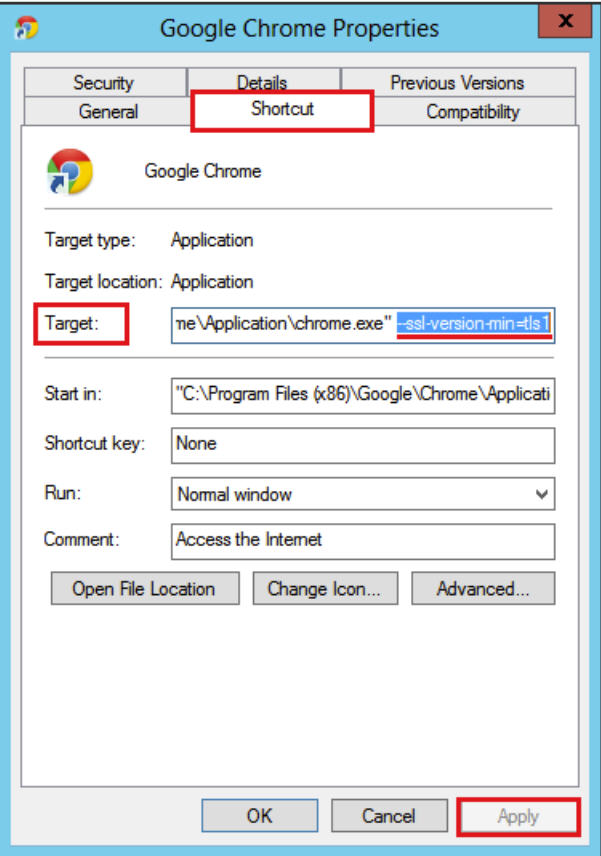601x856 pixels.
Task: Switch to the Security tab
Action: 105,82
